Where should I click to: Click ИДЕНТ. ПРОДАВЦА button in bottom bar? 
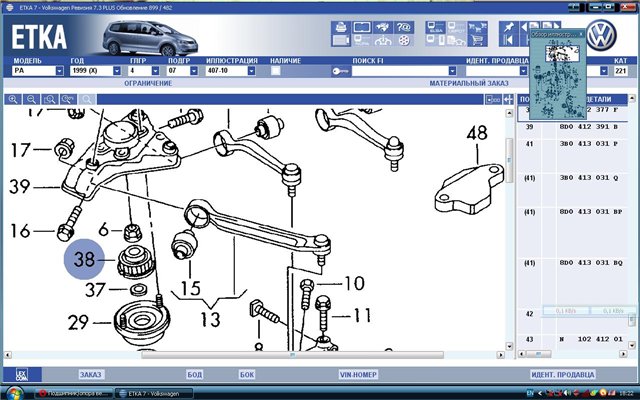563,374
